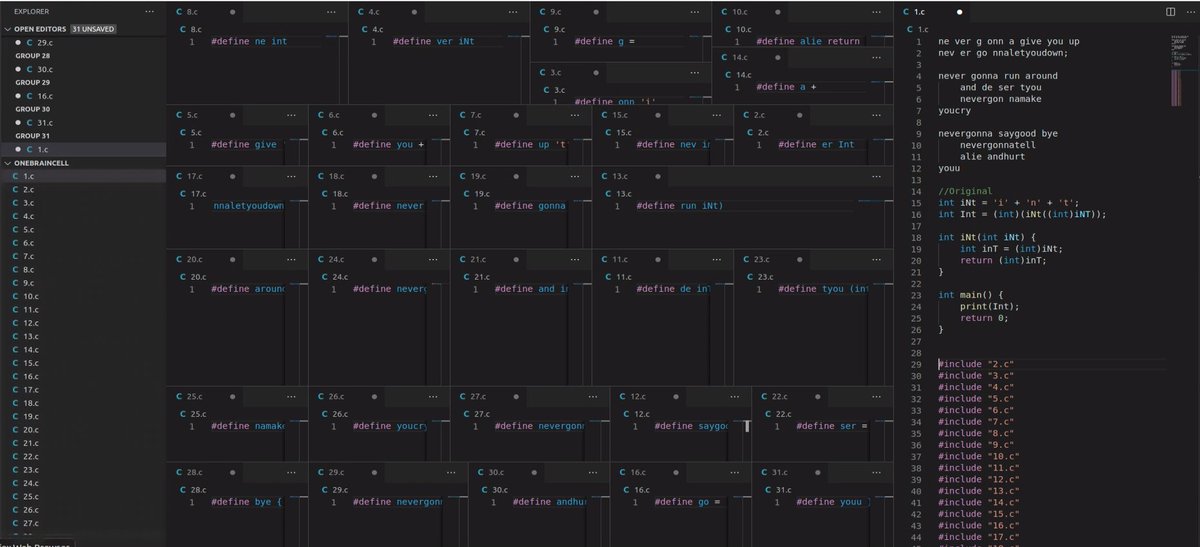Split the 1.c editor to the right
This screenshot has height=547, width=1200.
point(1171,12)
